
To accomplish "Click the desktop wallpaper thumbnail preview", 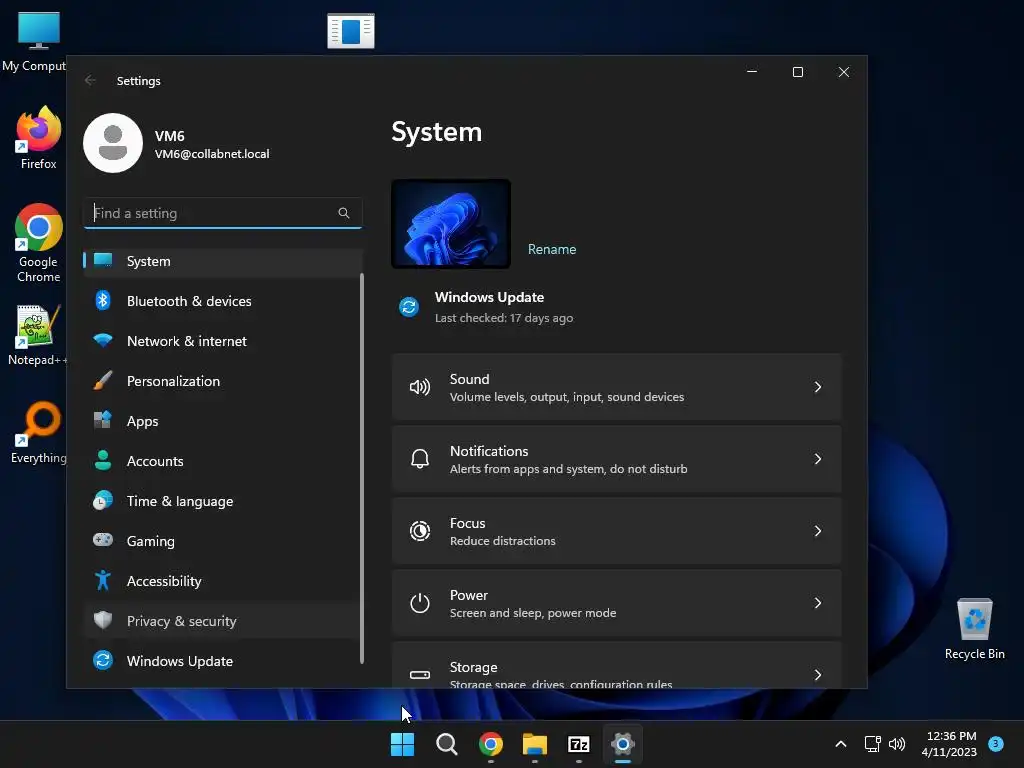I will 451,224.
